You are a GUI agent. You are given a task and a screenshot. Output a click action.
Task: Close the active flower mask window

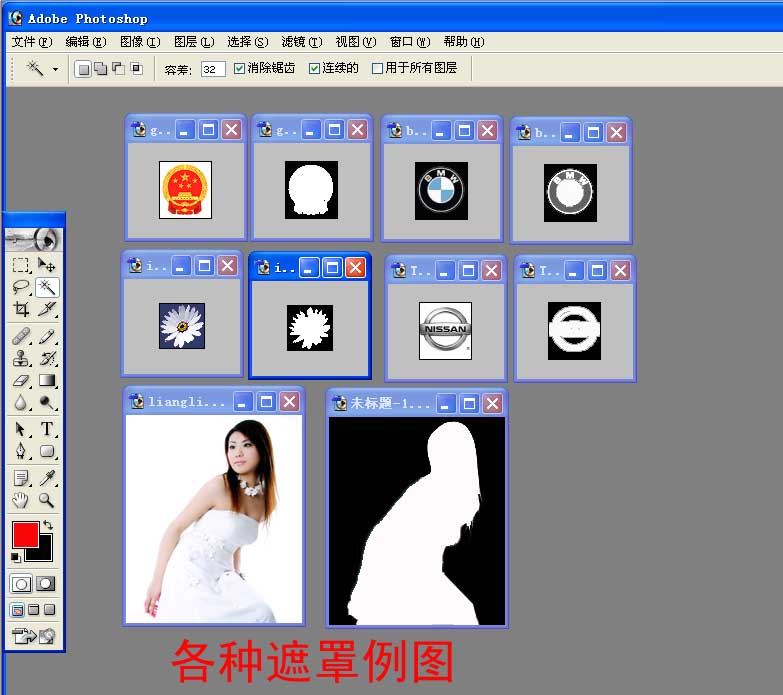point(356,268)
